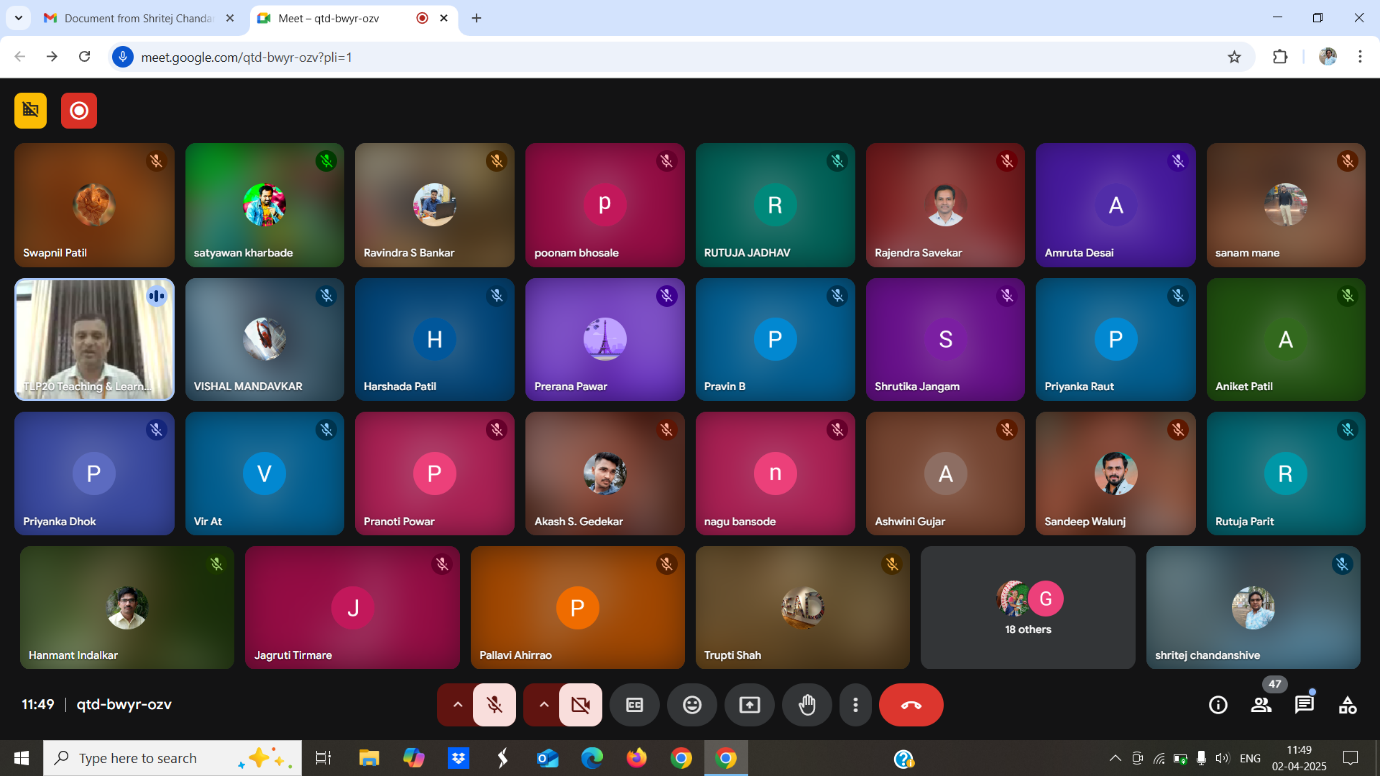Open the activities panel icon
This screenshot has width=1380, height=776.
pyautogui.click(x=1347, y=705)
